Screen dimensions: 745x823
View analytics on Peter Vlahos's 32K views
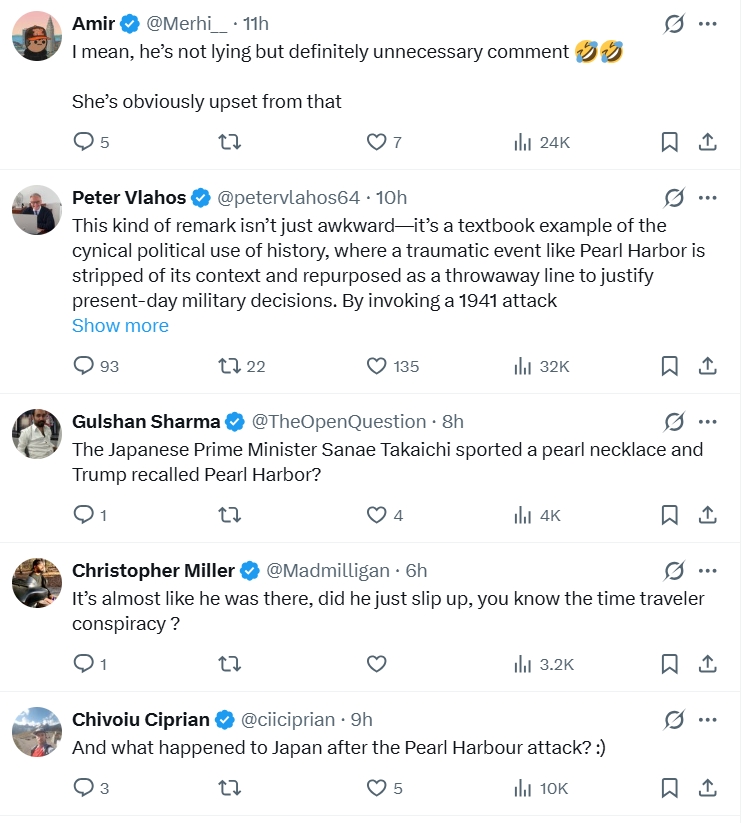click(542, 366)
